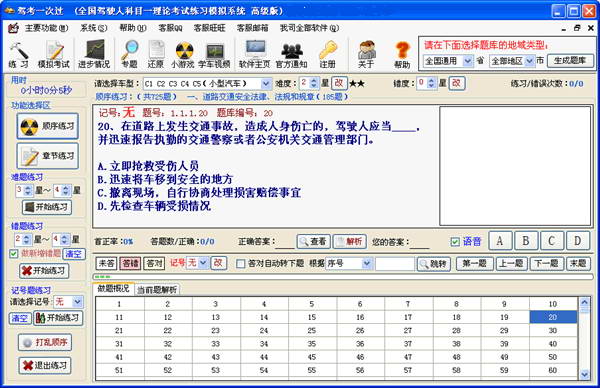Toggle the 做新增错题 checkbox
This screenshot has width=600, height=388.
point(14,254)
